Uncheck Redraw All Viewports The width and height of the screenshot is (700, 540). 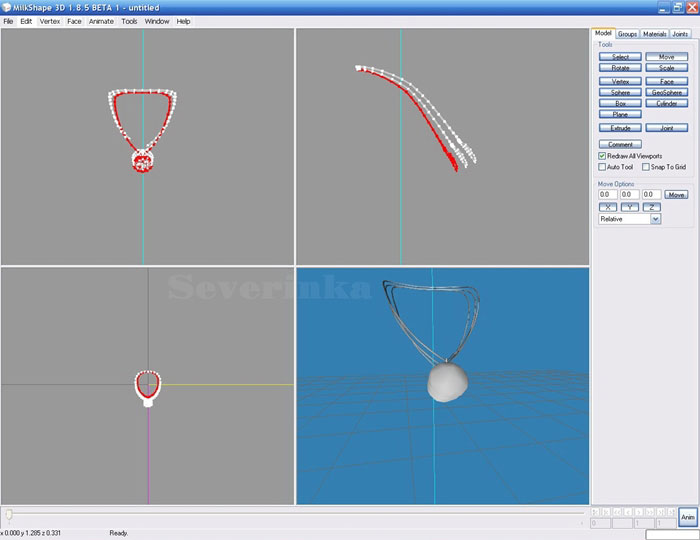pos(602,156)
